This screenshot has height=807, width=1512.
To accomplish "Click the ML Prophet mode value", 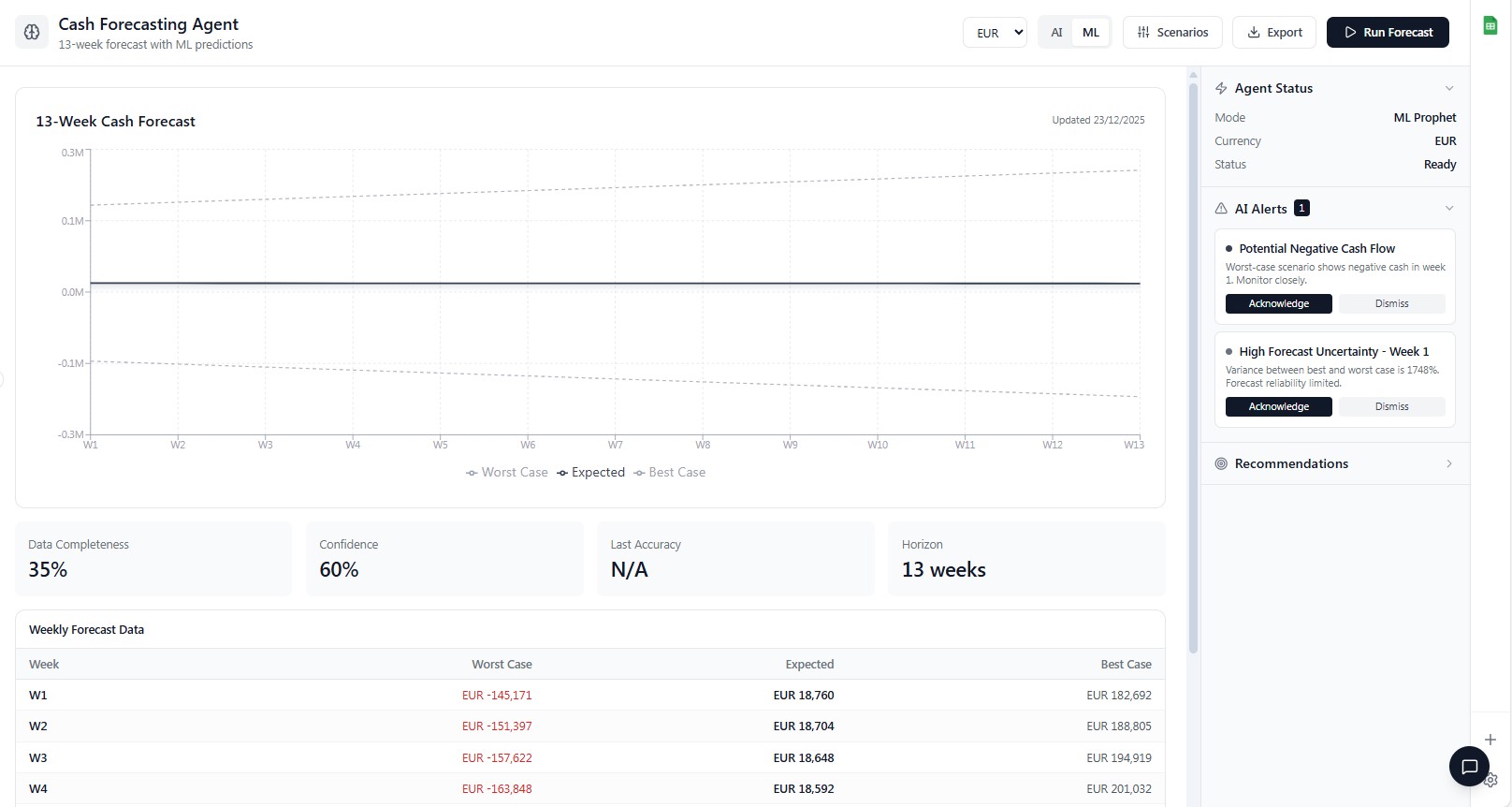I will point(1424,117).
